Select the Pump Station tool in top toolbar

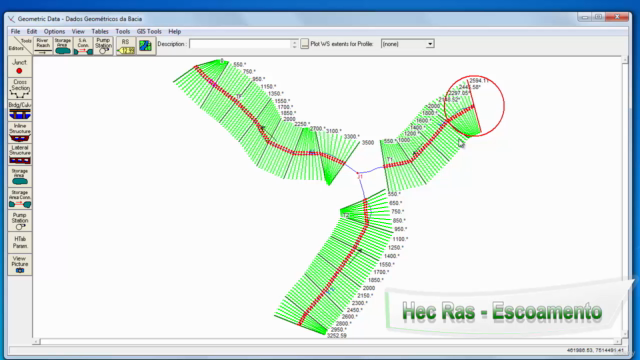103,46
